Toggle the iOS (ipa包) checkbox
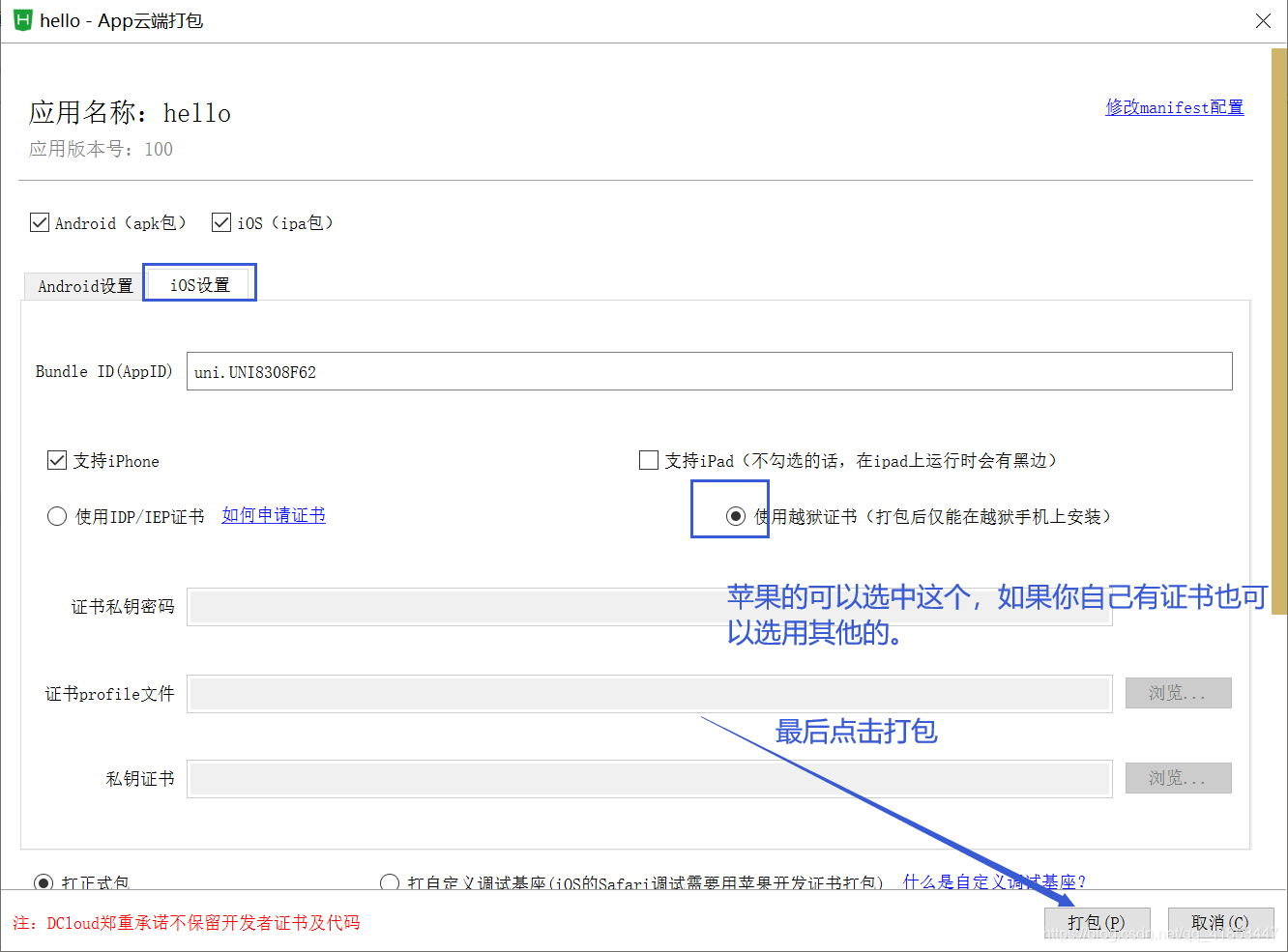Screen dimensions: 1288x952 (221, 222)
